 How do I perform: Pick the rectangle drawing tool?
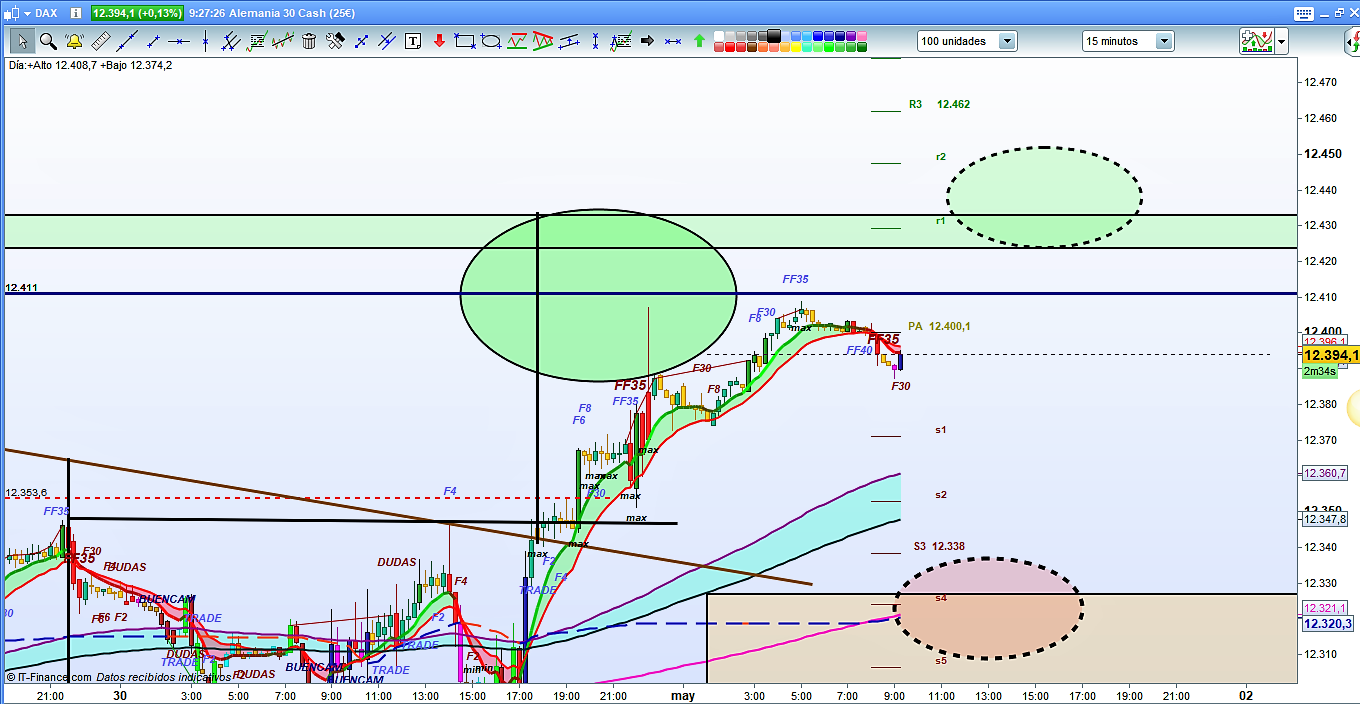pos(464,41)
